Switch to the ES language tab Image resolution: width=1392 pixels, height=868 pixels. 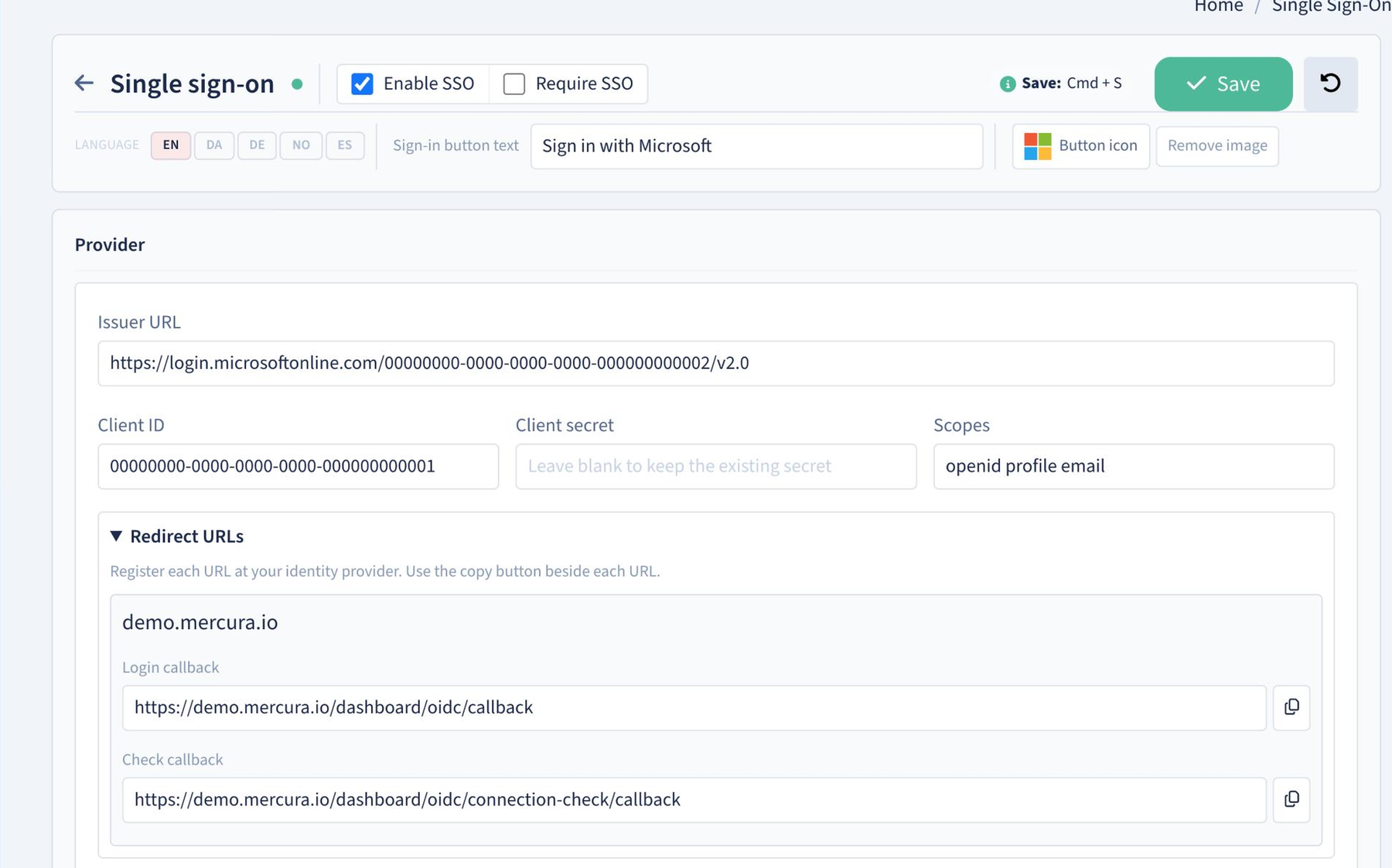(345, 145)
